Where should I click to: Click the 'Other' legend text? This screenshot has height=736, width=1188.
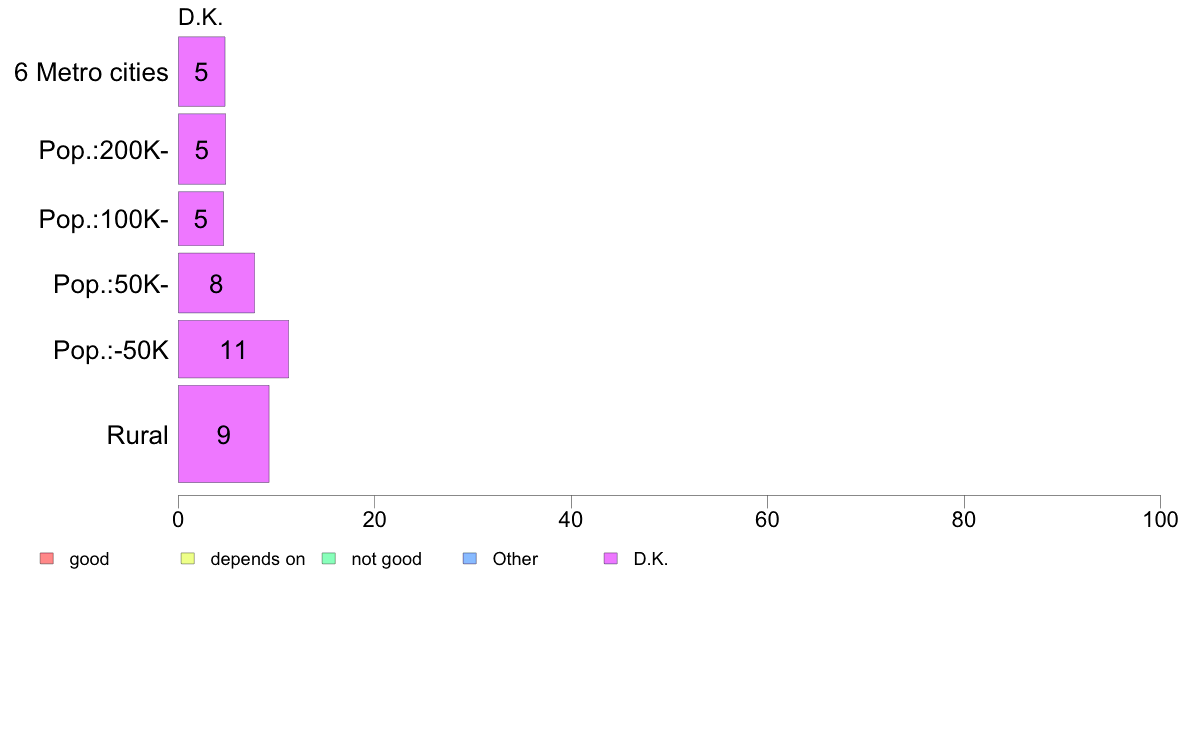click(x=515, y=559)
